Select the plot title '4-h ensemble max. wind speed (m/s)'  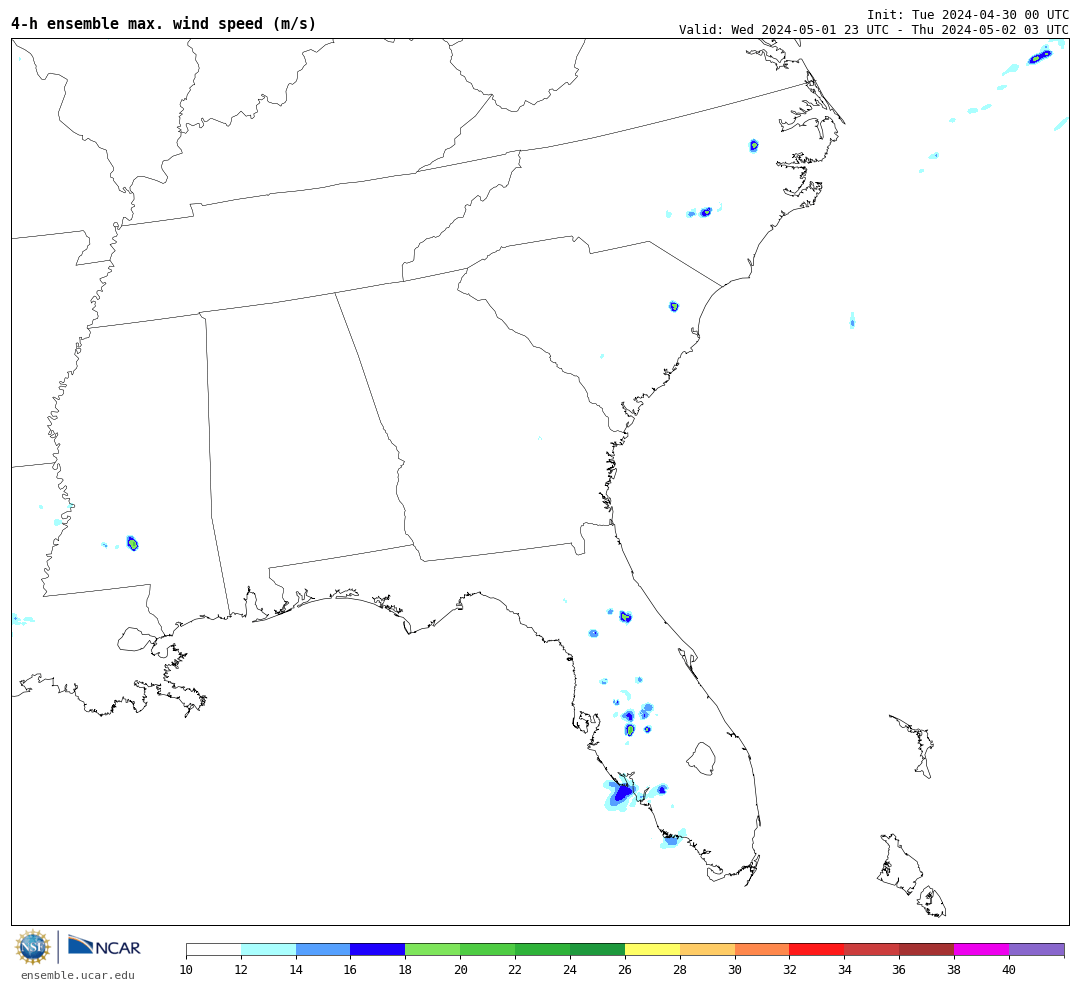point(163,23)
